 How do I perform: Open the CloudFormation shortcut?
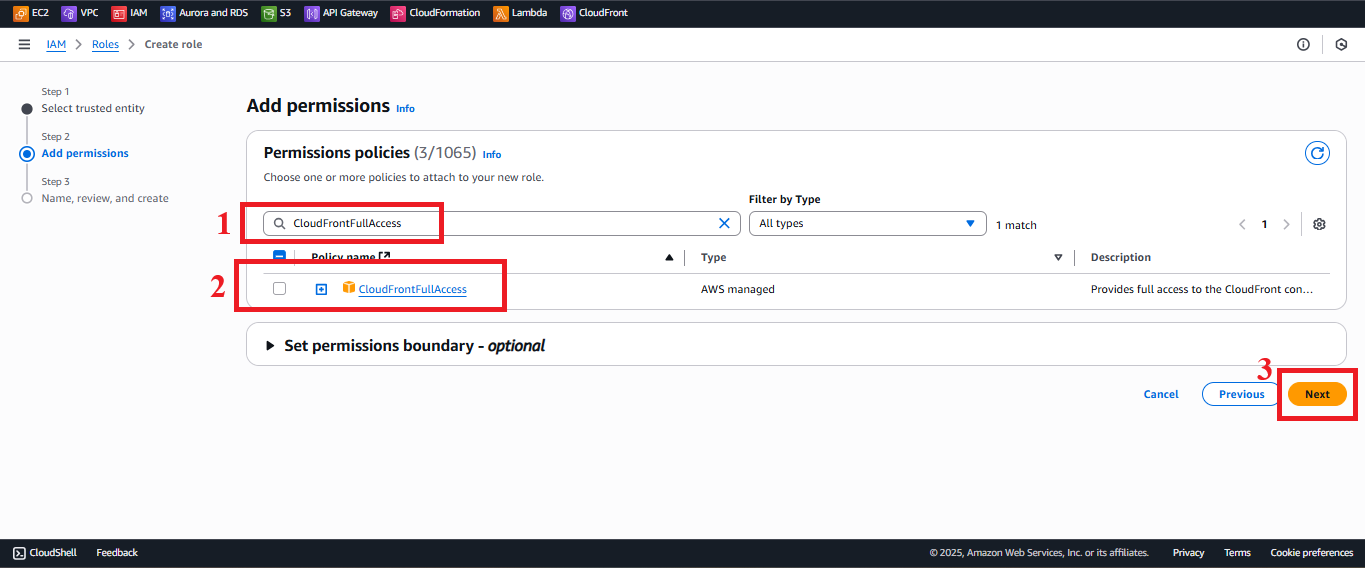click(x=435, y=13)
